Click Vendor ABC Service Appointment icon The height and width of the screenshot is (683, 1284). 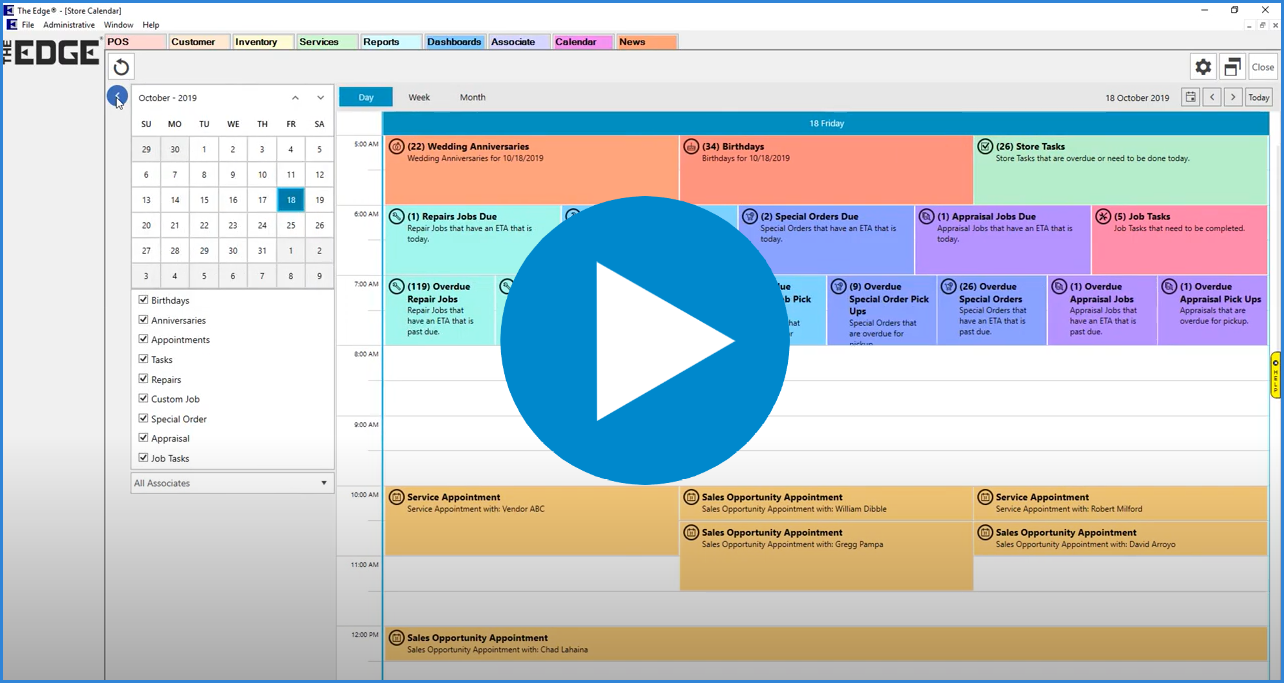396,497
